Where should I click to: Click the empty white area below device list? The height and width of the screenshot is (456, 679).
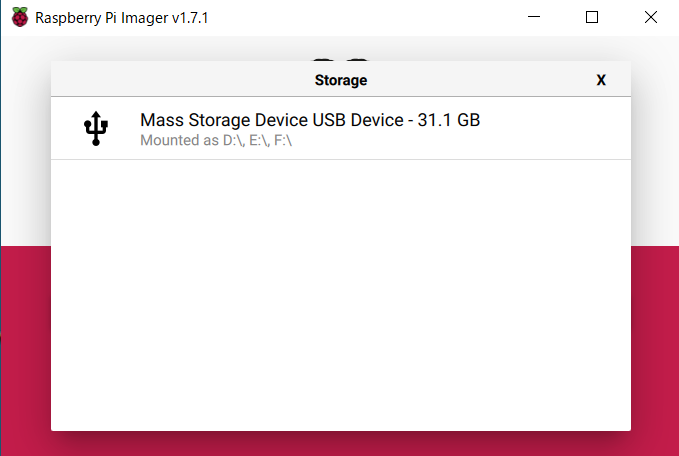pos(341,295)
